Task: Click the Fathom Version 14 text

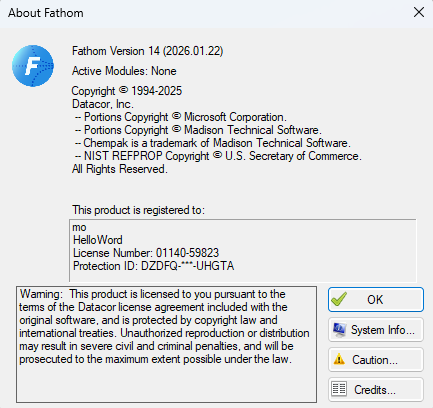Action: point(147,51)
